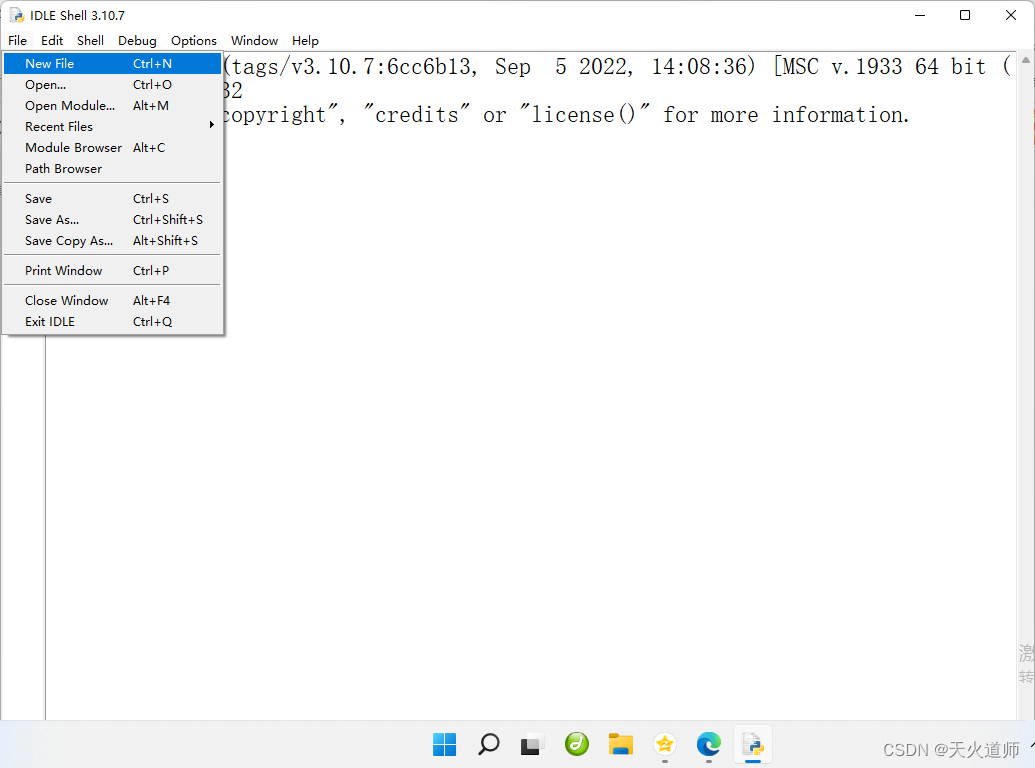The image size is (1035, 768).
Task: Choose Save in the File menu
Action: point(112,199)
